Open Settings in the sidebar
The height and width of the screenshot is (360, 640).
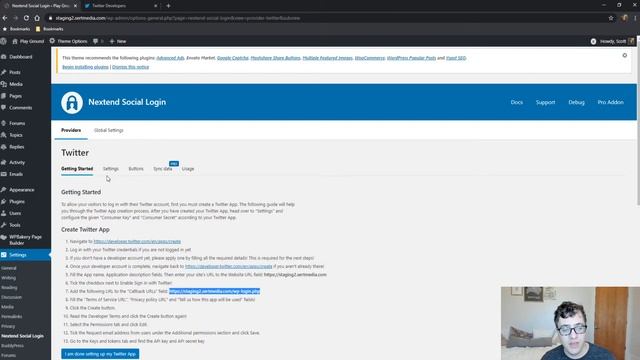pos(25,255)
